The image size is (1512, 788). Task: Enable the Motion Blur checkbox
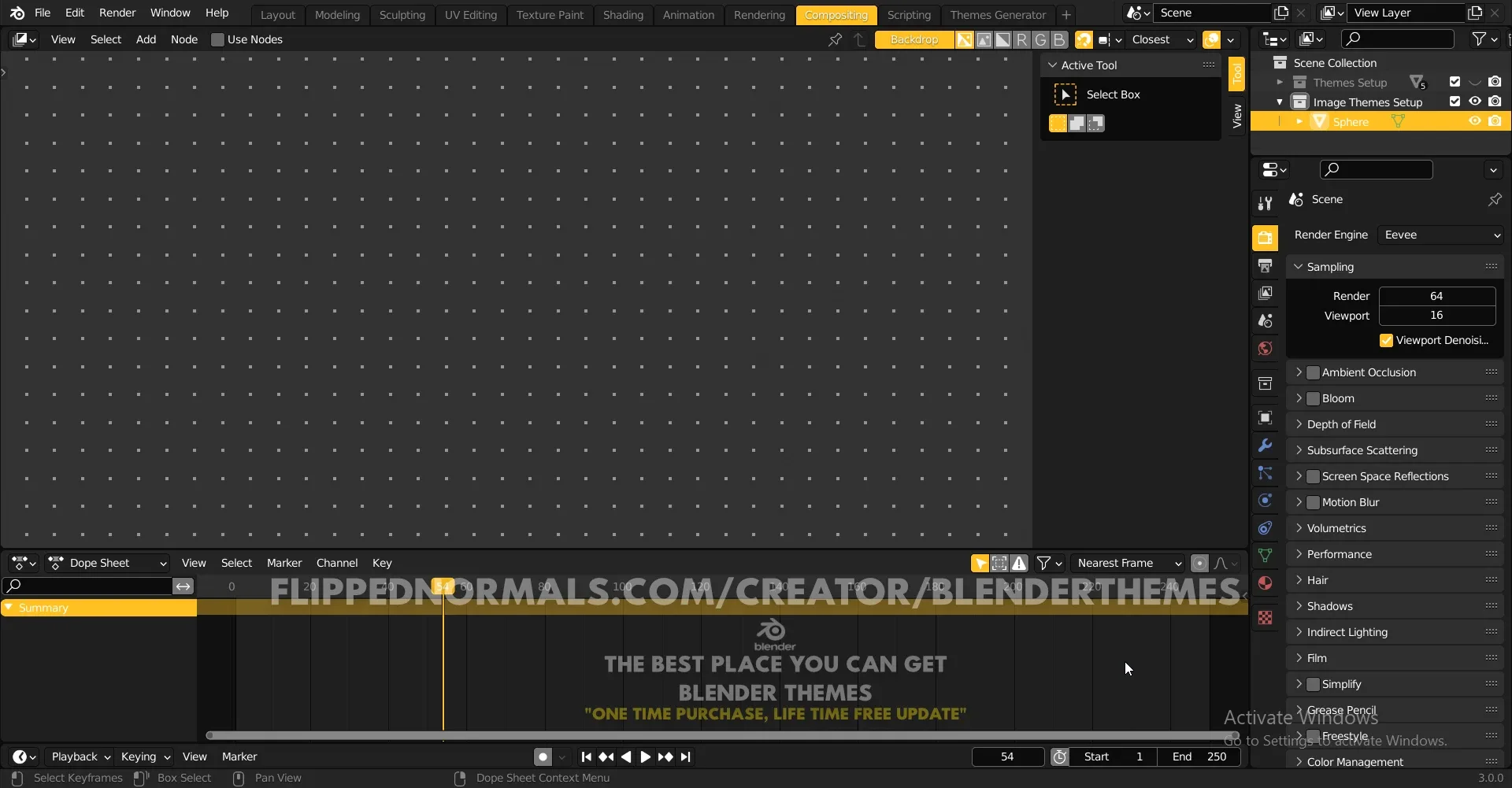pyautogui.click(x=1314, y=501)
